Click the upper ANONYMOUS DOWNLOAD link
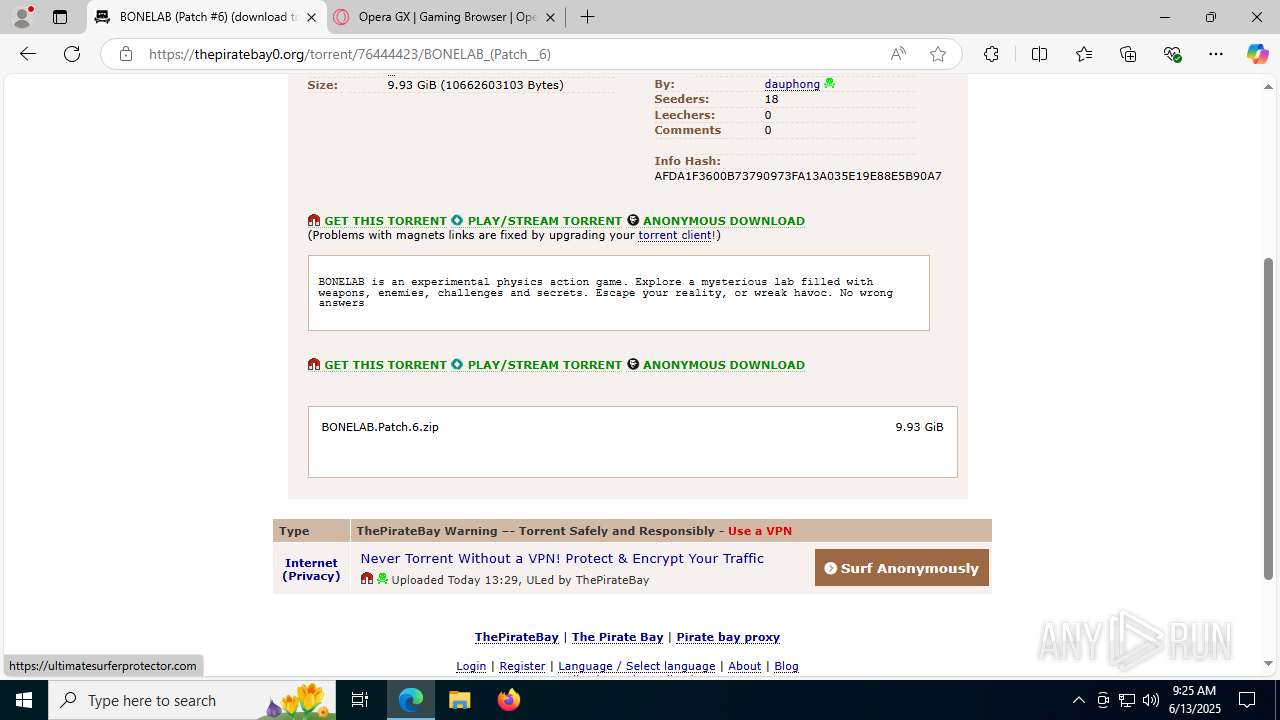Screen dimensions: 1280x720 click(724, 221)
